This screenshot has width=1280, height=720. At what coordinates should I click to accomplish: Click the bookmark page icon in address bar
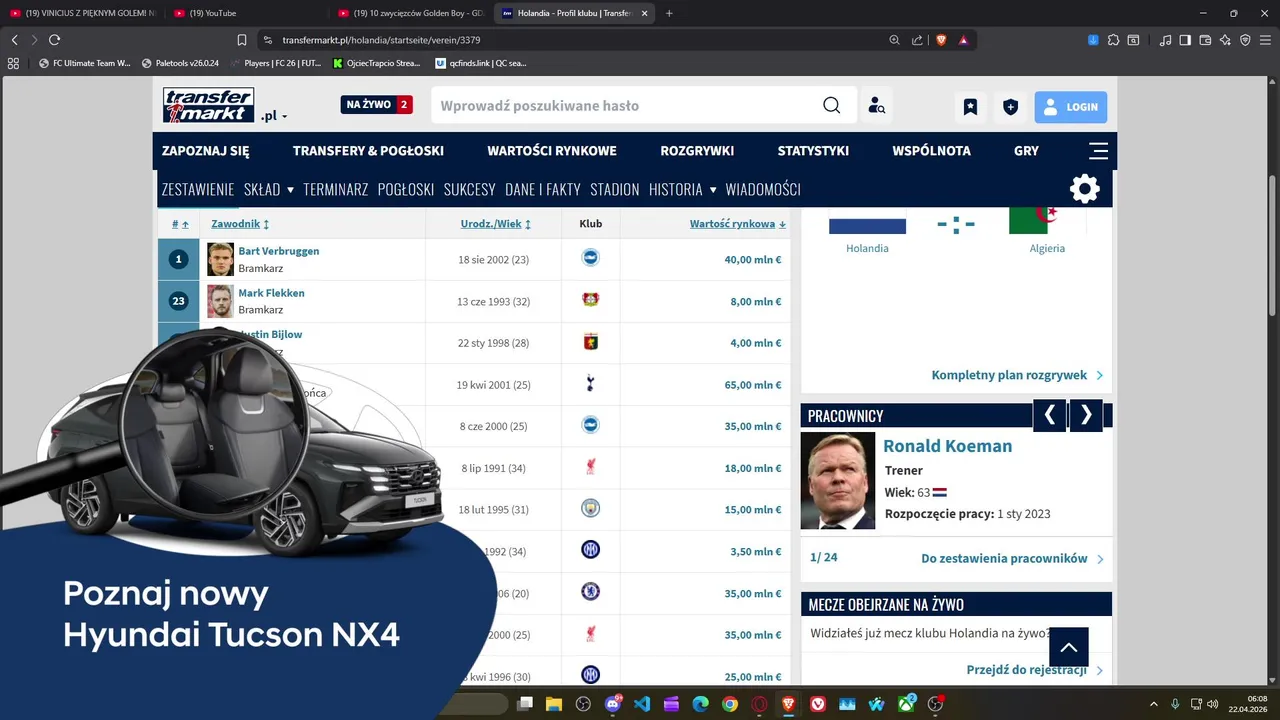(x=242, y=40)
